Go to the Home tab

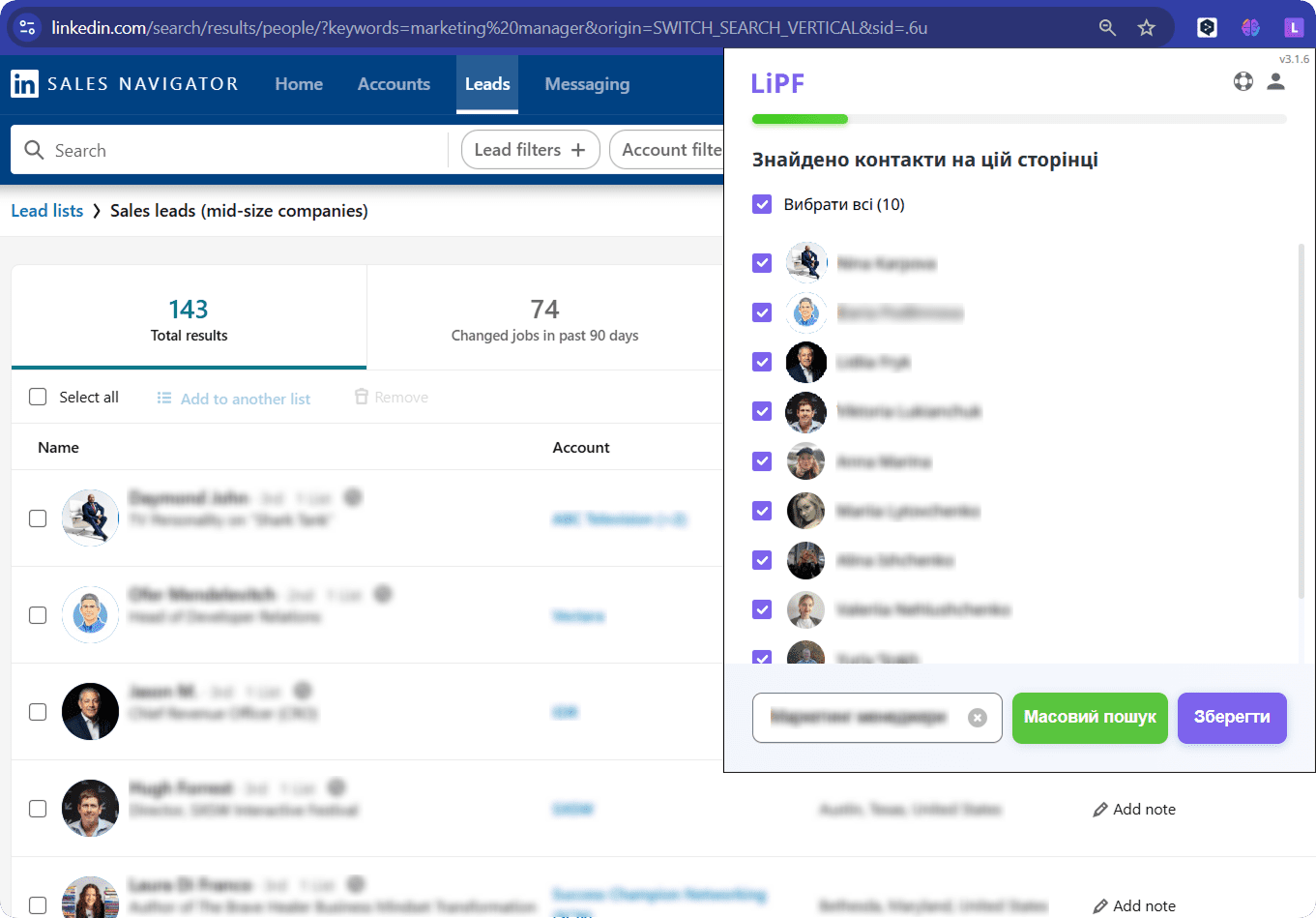tap(299, 84)
